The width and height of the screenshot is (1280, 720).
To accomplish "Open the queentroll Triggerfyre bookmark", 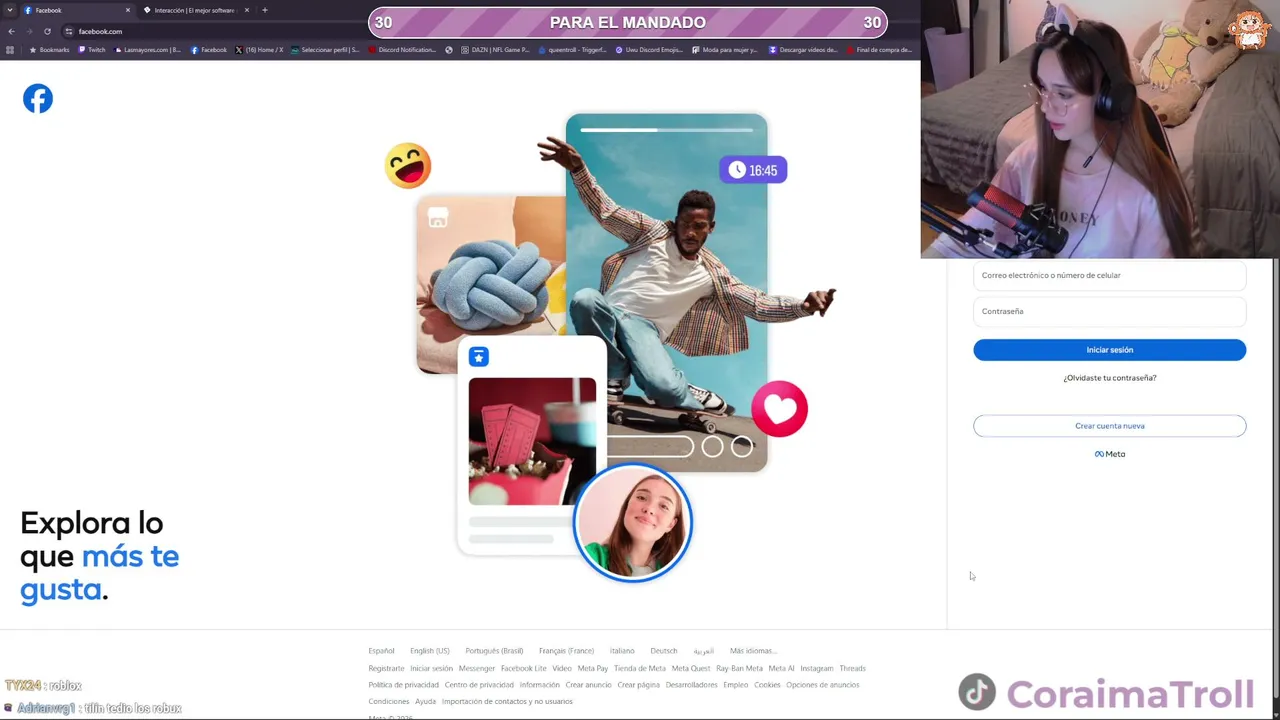I will coord(572,50).
